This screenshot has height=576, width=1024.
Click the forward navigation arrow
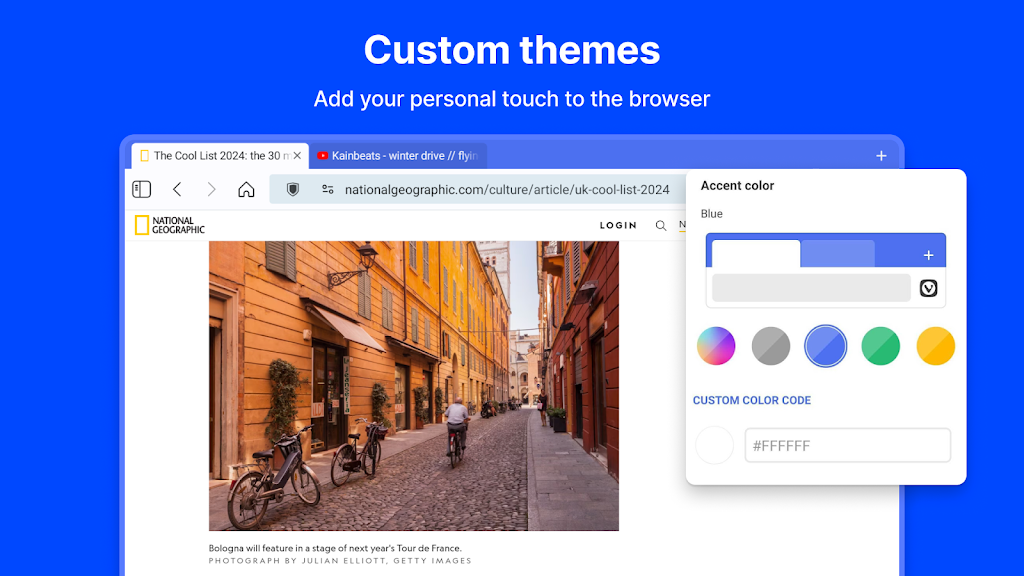coord(211,189)
